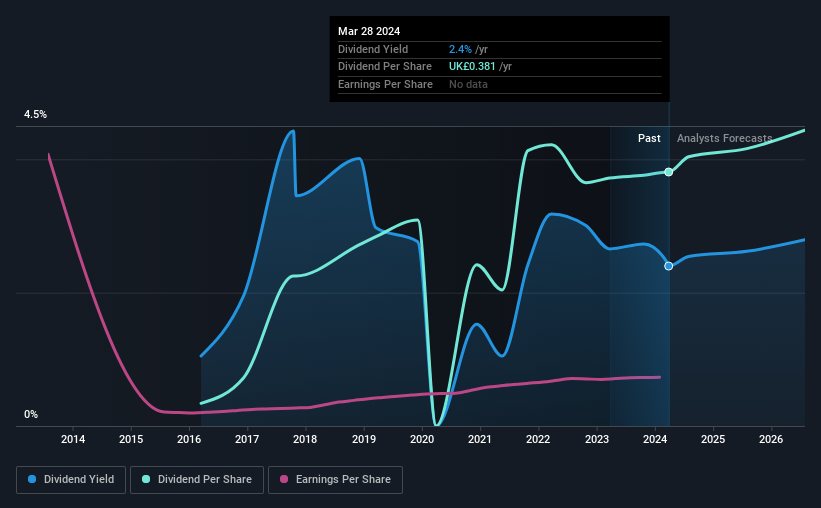The width and height of the screenshot is (821, 508).
Task: Toggle the Dividend Yield legend button
Action: coord(71,480)
